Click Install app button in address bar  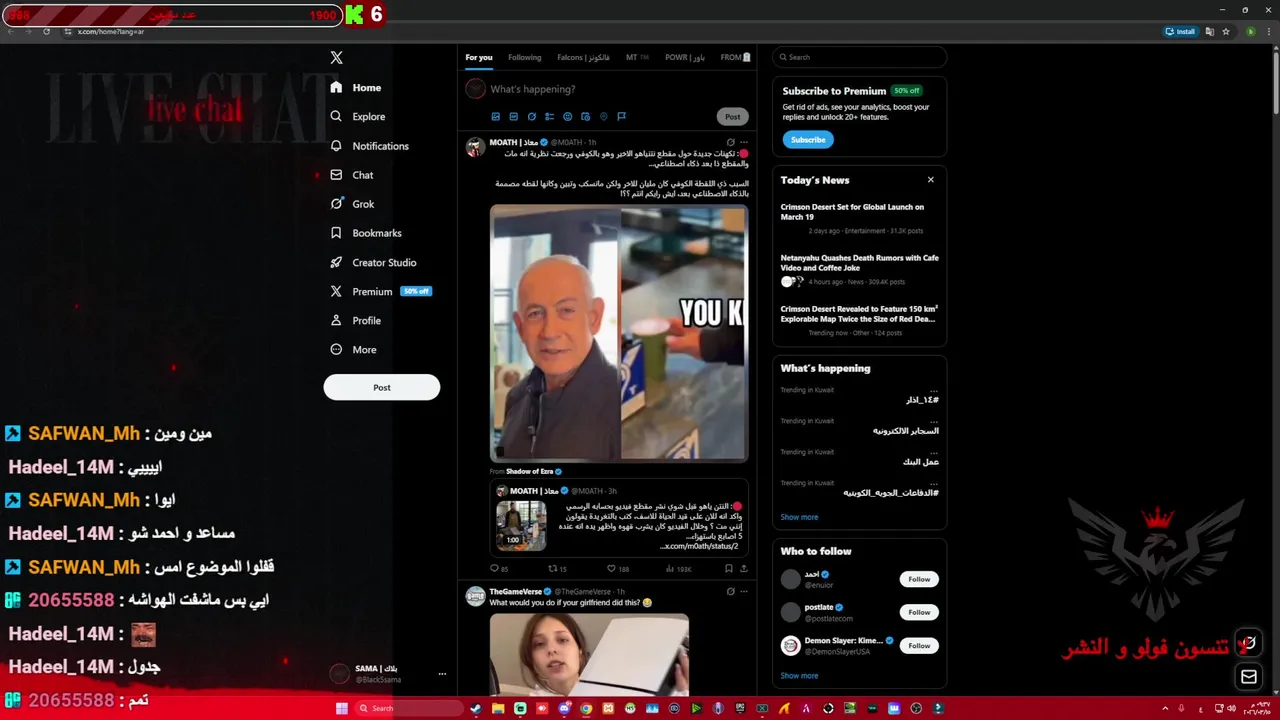tap(1181, 31)
